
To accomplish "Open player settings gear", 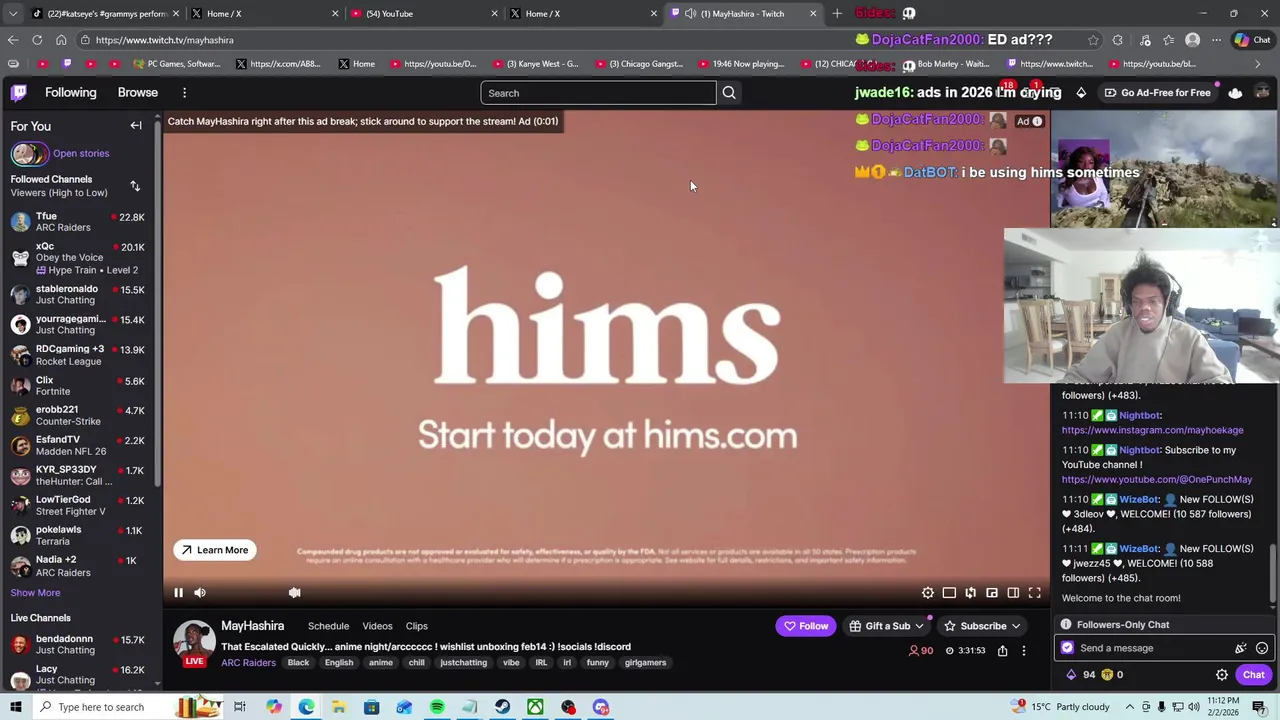I will [x=928, y=593].
